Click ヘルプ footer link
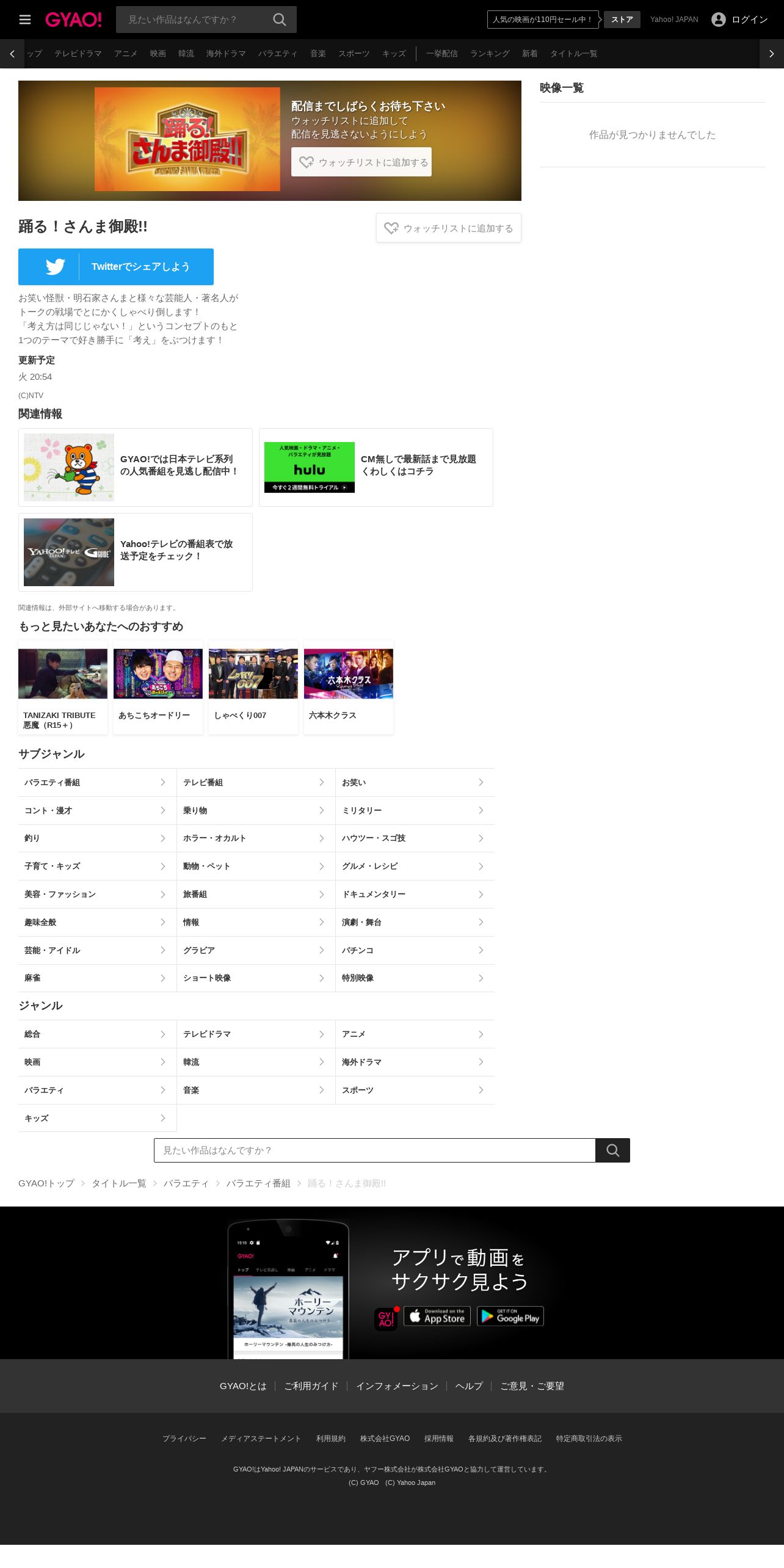This screenshot has width=784, height=1568. (x=469, y=1386)
